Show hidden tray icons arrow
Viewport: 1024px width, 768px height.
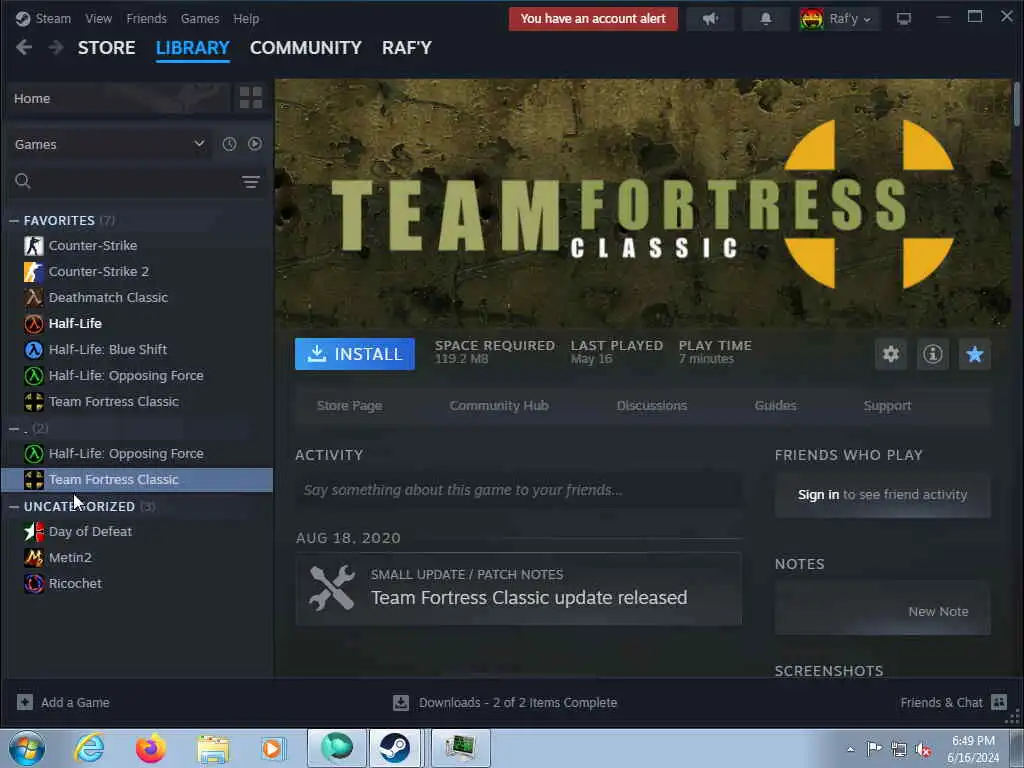tap(850, 749)
